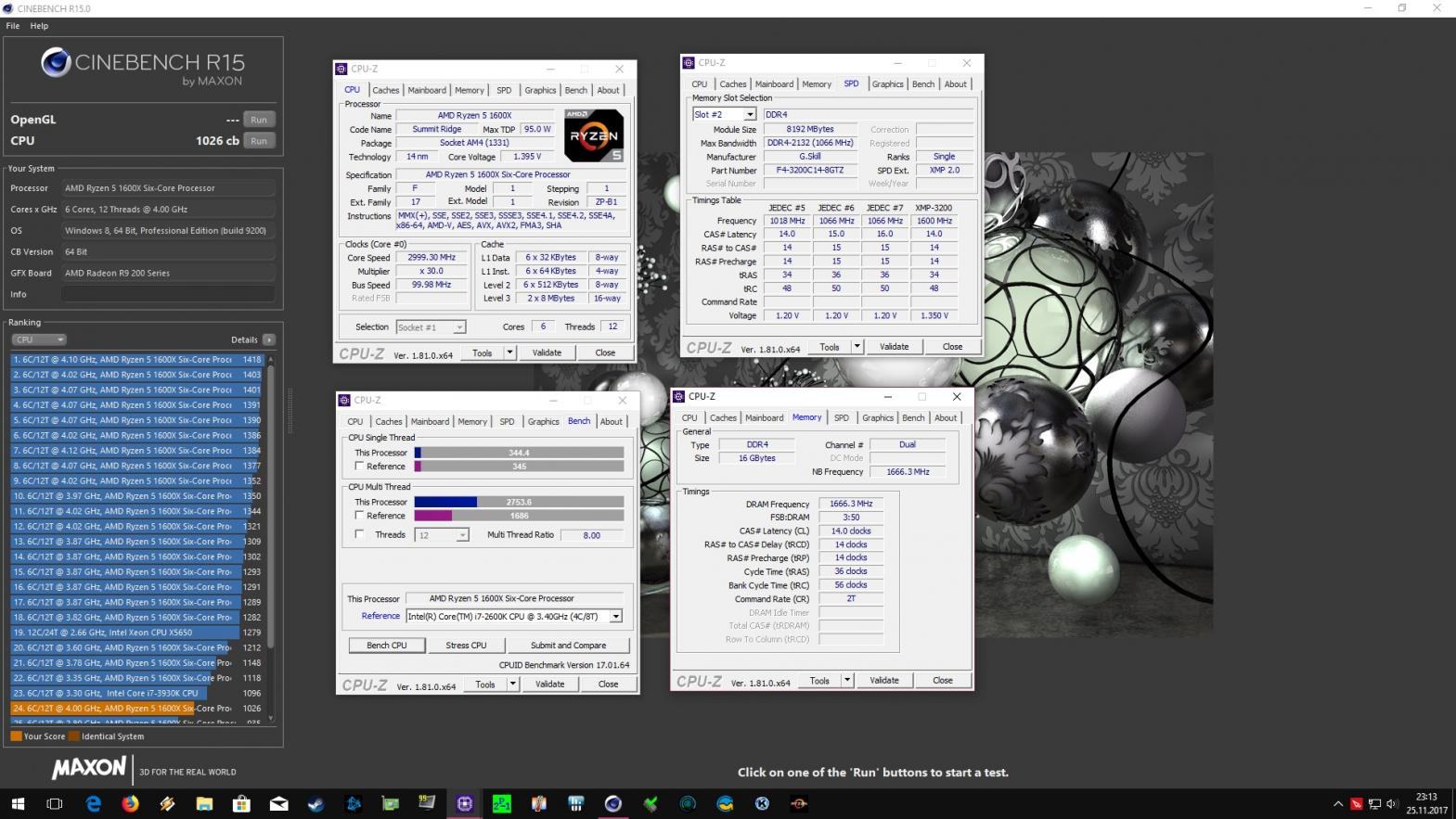Viewport: 1456px width, 819px height.
Task: Select ranking row 19 Intel Xeon X5650
Action: coord(137,633)
